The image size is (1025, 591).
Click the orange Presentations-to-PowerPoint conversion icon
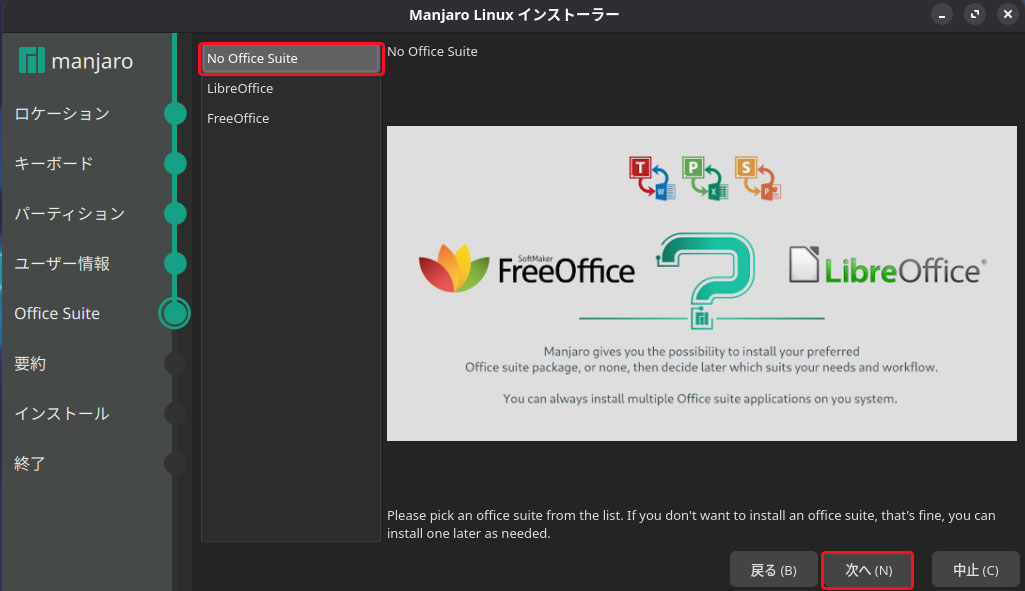point(758,177)
